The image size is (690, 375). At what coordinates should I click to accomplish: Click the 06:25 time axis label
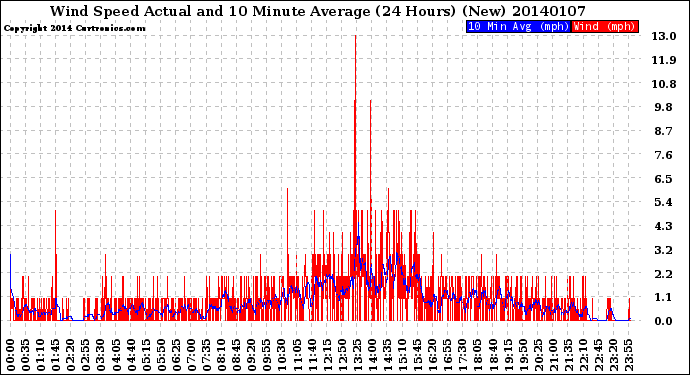click(x=176, y=355)
